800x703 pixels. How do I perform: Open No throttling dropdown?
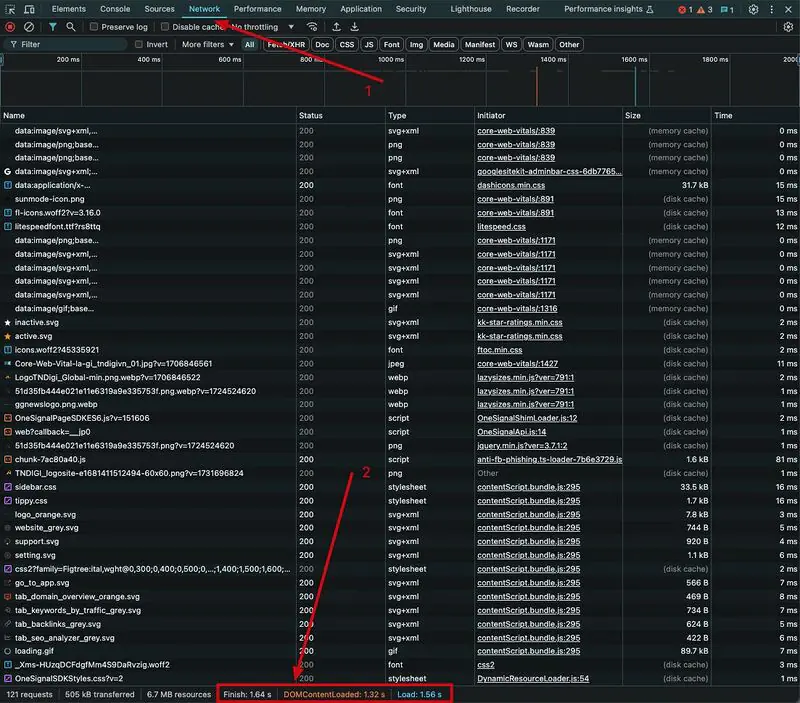coord(263,27)
